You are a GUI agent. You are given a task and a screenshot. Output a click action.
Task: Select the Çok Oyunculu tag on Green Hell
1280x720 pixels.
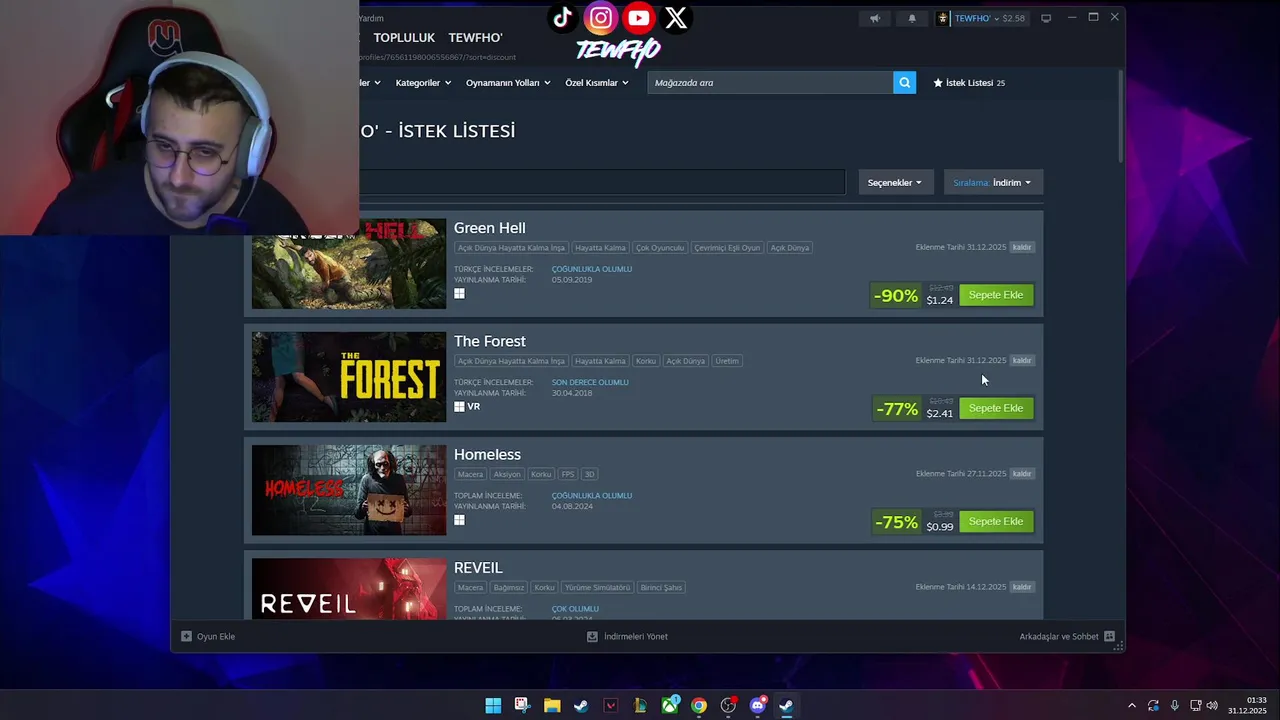click(x=660, y=247)
